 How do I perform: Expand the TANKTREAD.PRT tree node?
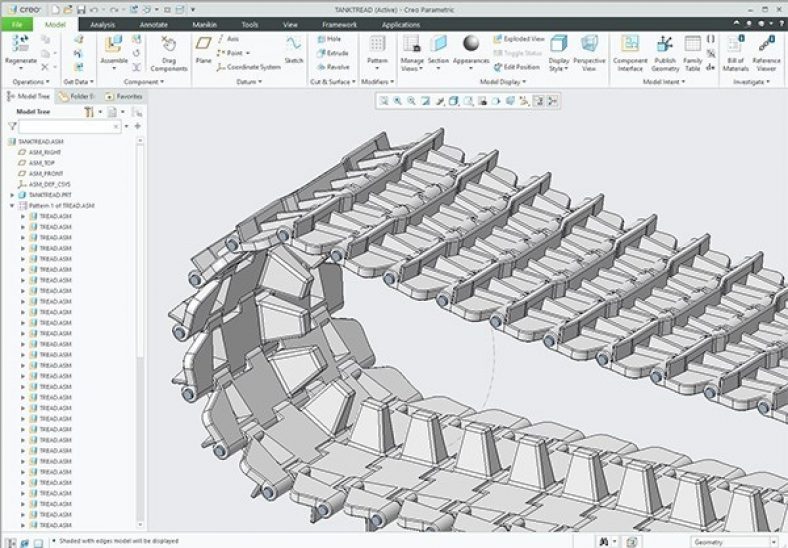point(12,195)
